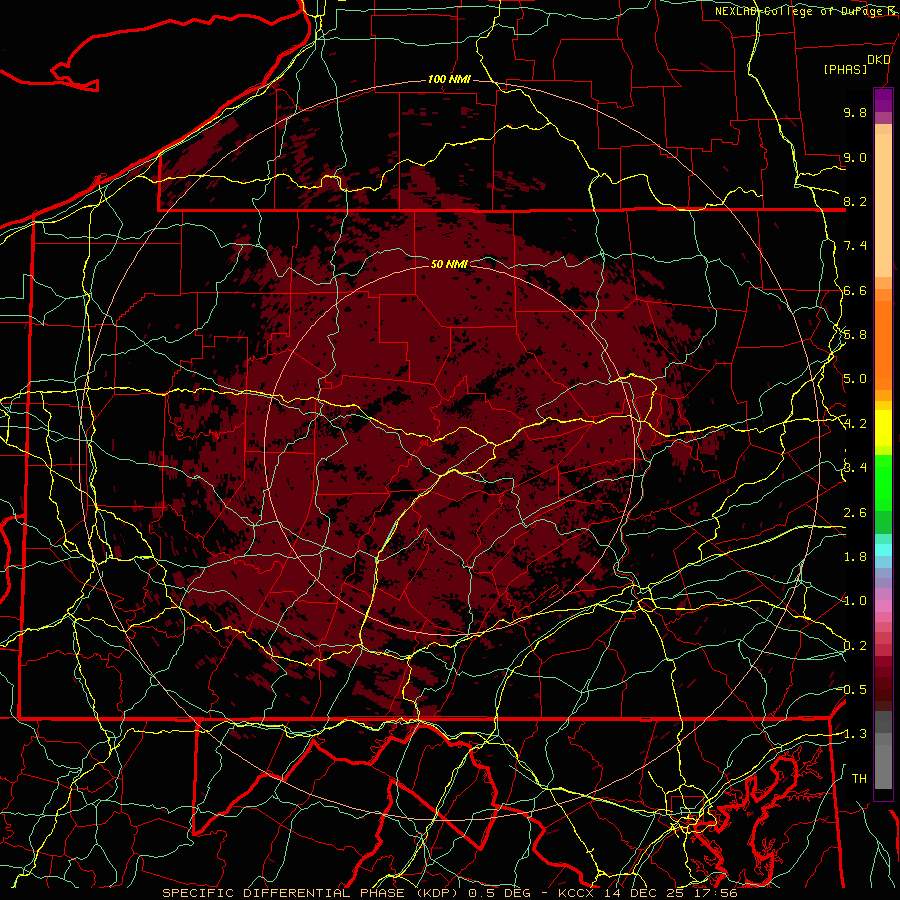Click the 4.2 scale label
Image resolution: width=900 pixels, height=900 pixels.
click(x=855, y=424)
